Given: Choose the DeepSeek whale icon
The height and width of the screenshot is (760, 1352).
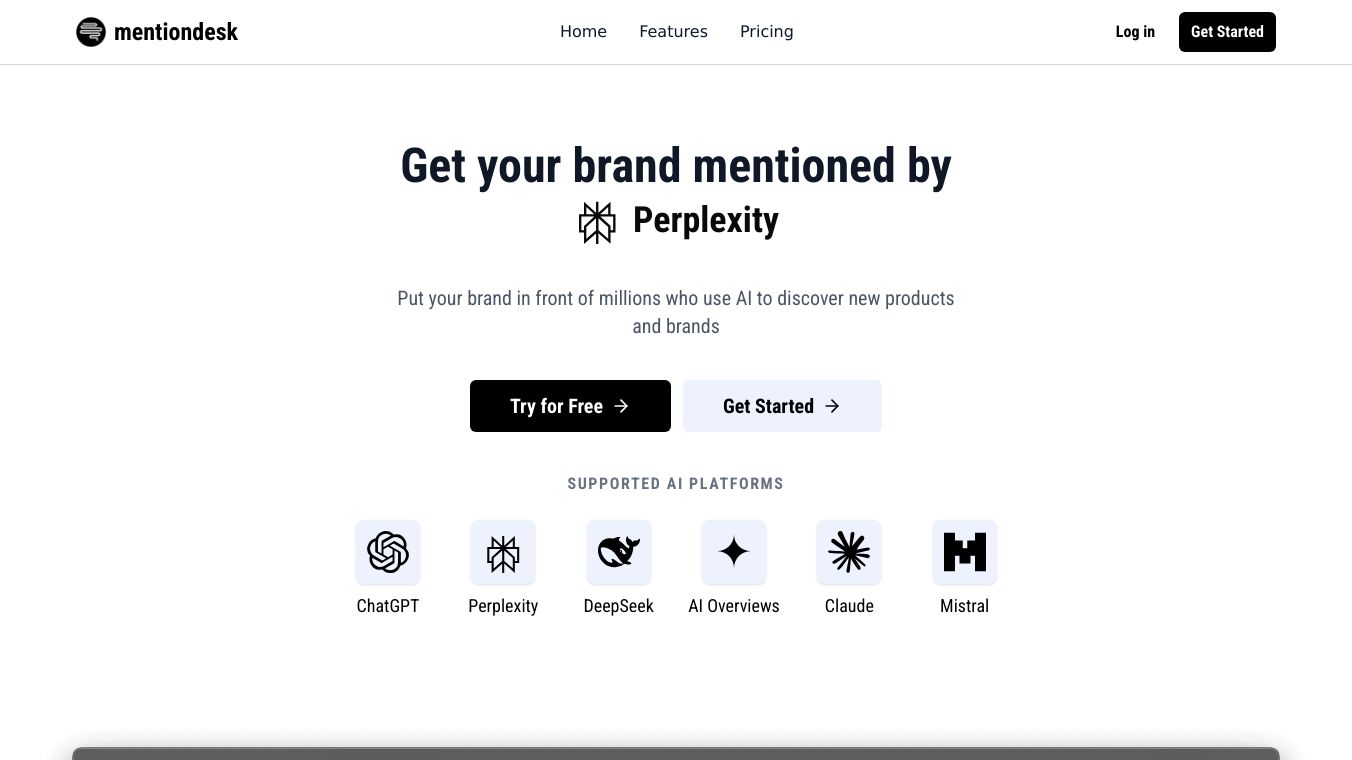Looking at the screenshot, I should tap(618, 552).
